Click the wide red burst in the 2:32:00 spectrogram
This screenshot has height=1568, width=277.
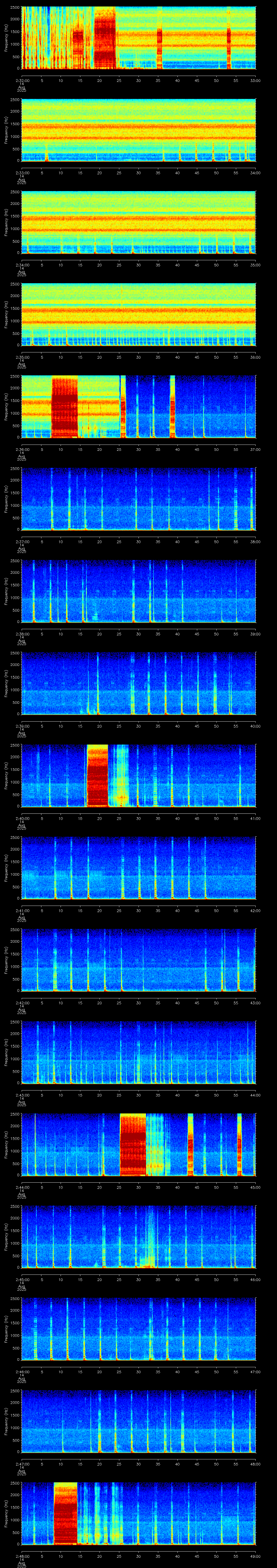[105, 38]
